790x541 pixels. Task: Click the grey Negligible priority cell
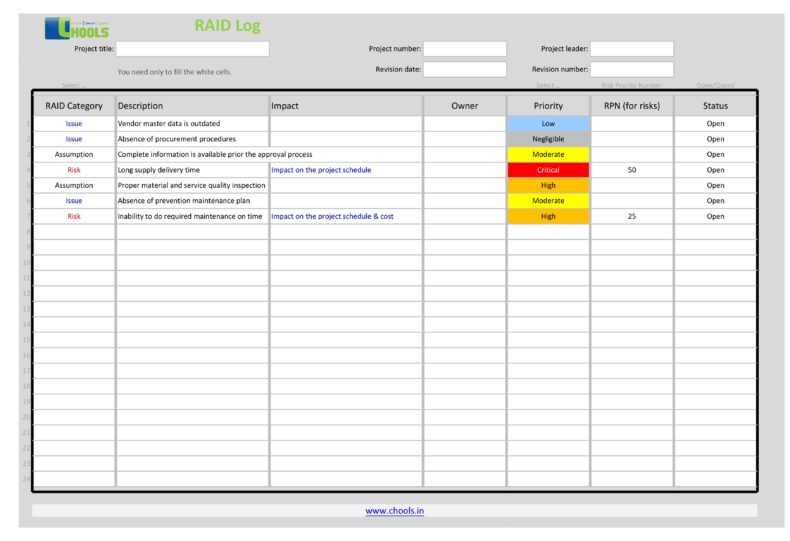pyautogui.click(x=548, y=139)
